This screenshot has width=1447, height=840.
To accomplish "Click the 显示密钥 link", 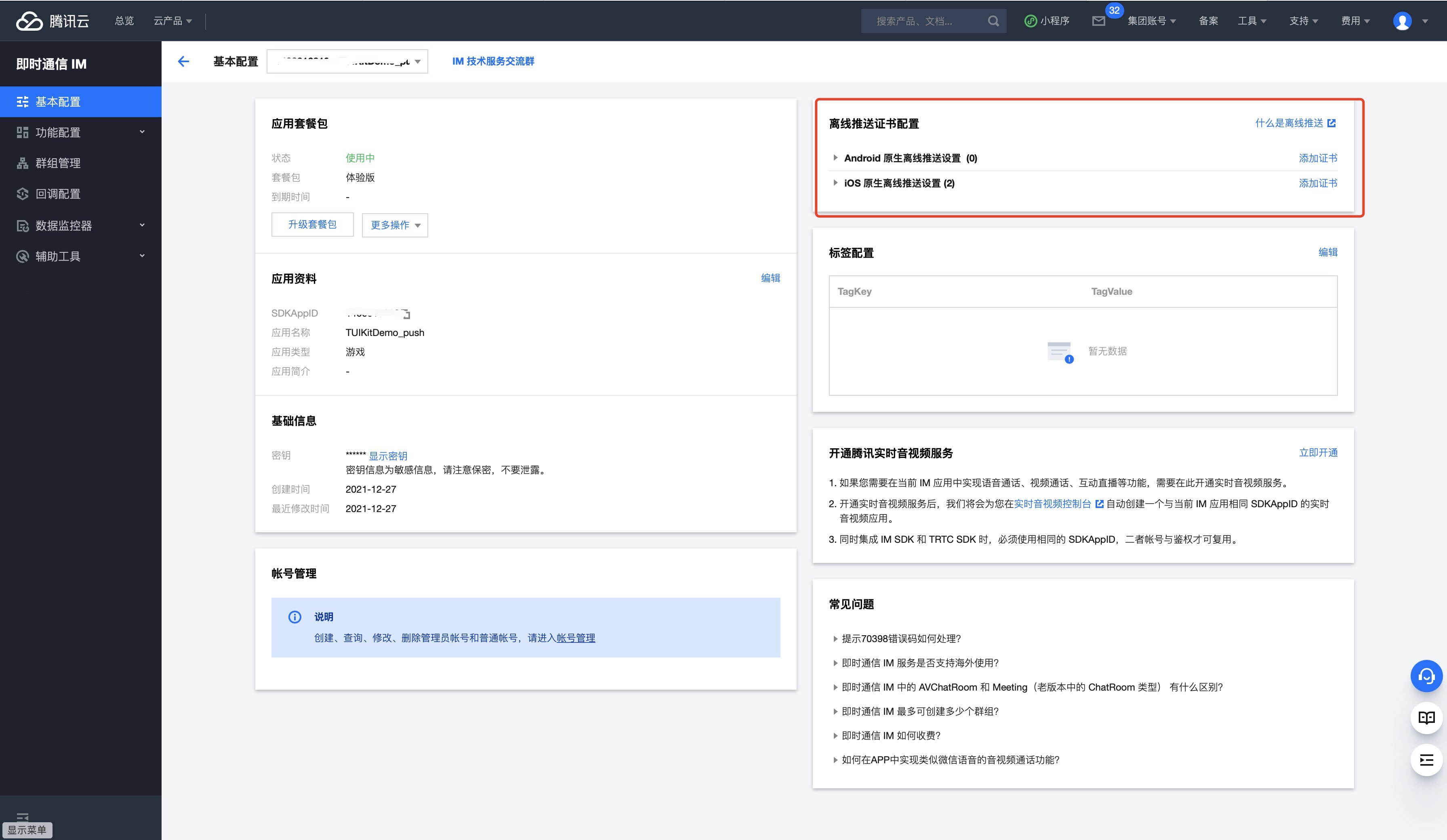I will click(387, 456).
